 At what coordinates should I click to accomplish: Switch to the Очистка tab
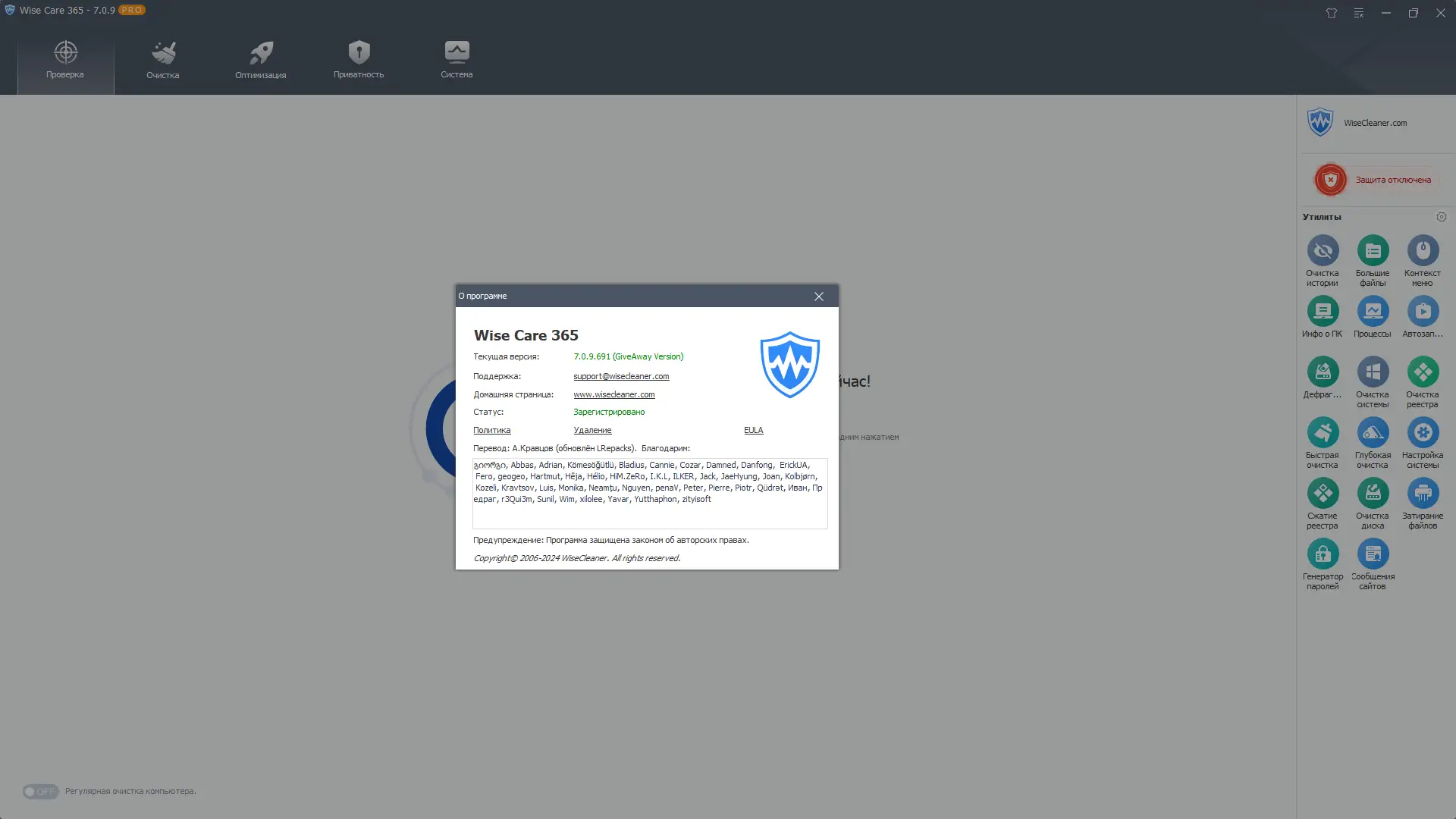click(x=163, y=60)
